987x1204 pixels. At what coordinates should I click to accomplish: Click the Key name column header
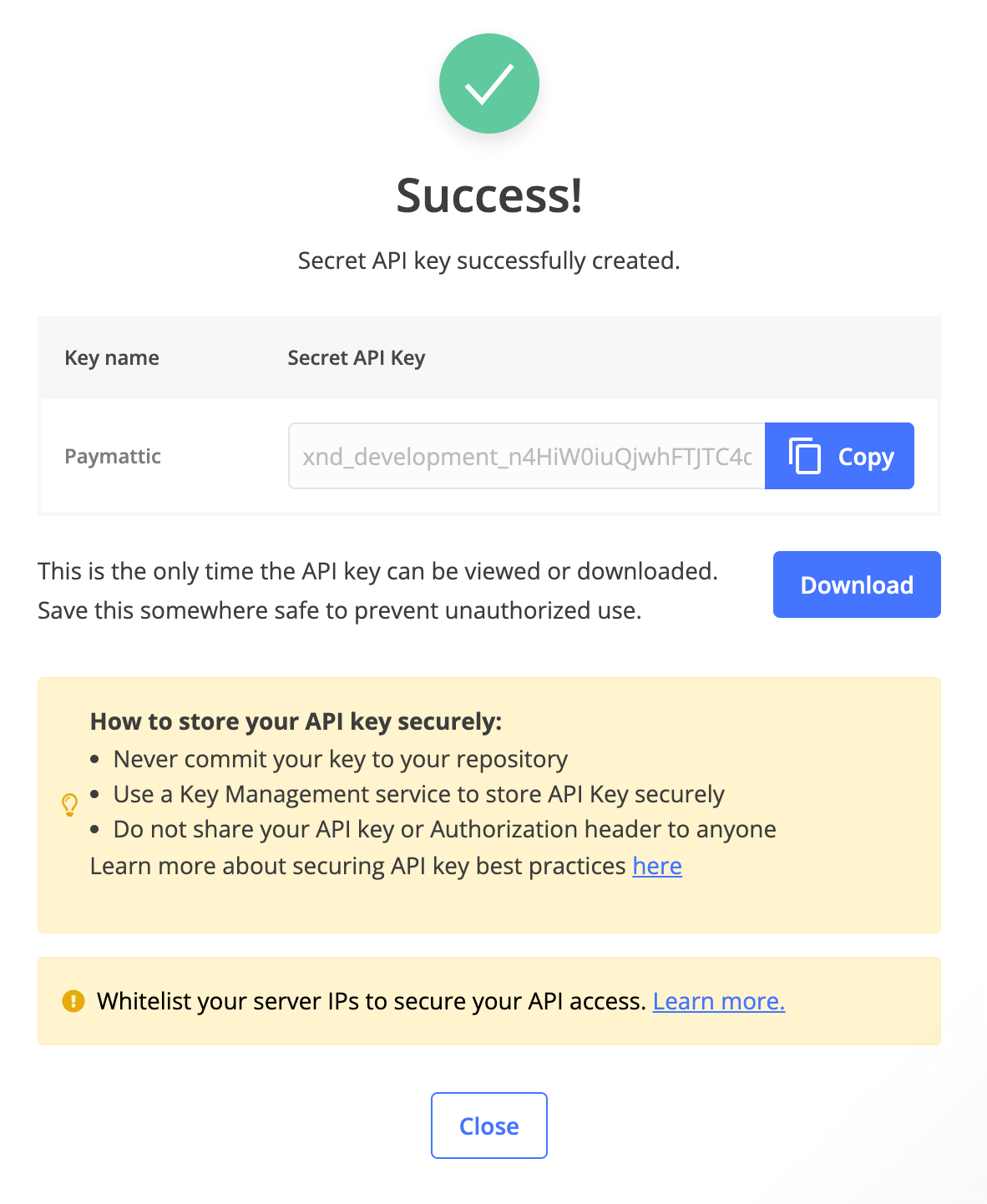[112, 357]
